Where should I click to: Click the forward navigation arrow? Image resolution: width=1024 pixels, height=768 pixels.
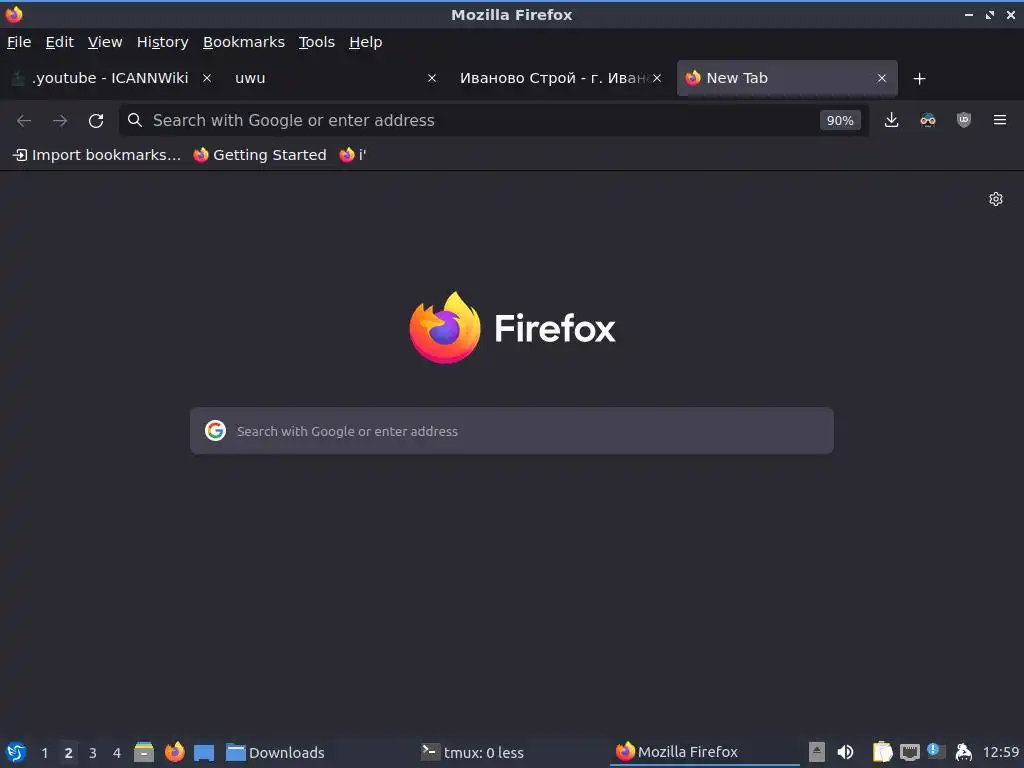click(60, 120)
